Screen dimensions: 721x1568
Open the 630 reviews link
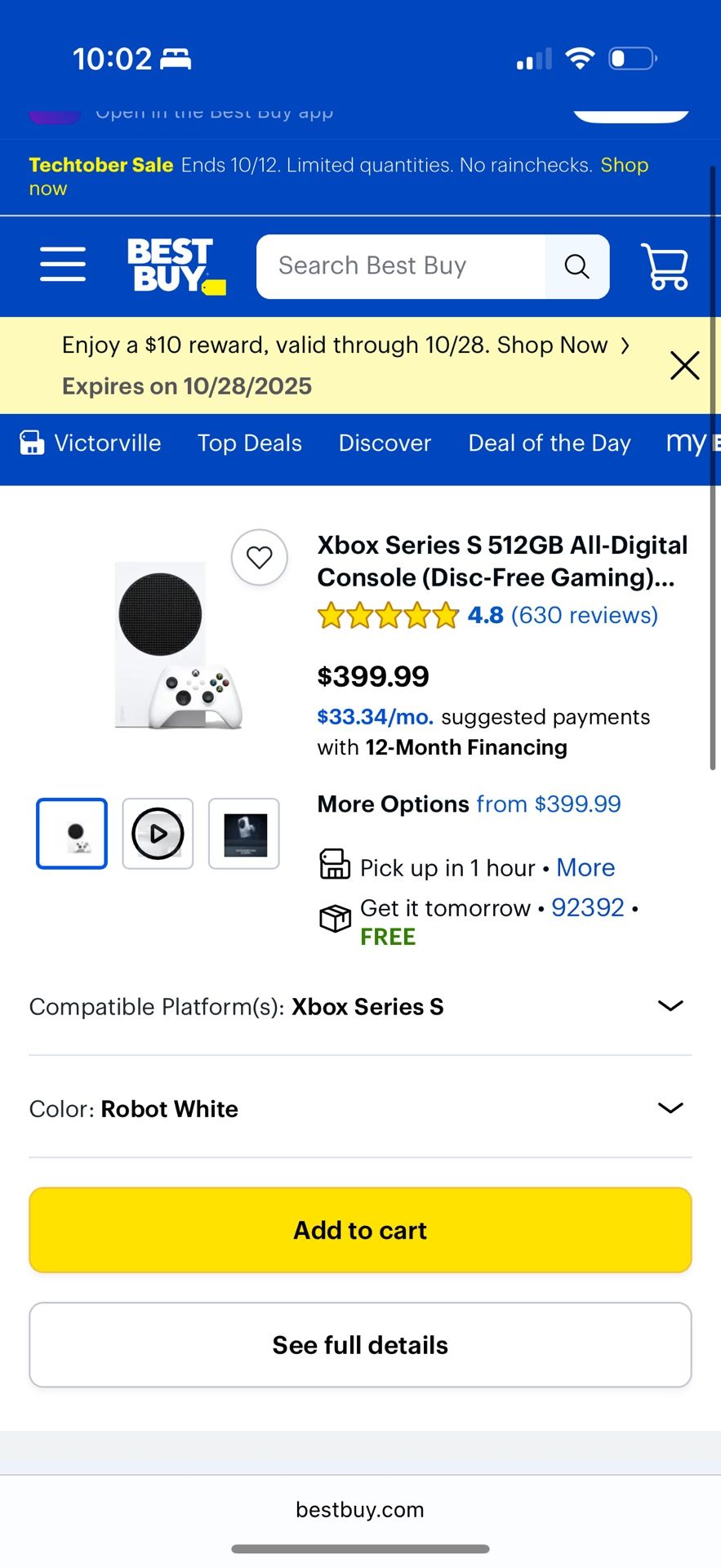[584, 615]
